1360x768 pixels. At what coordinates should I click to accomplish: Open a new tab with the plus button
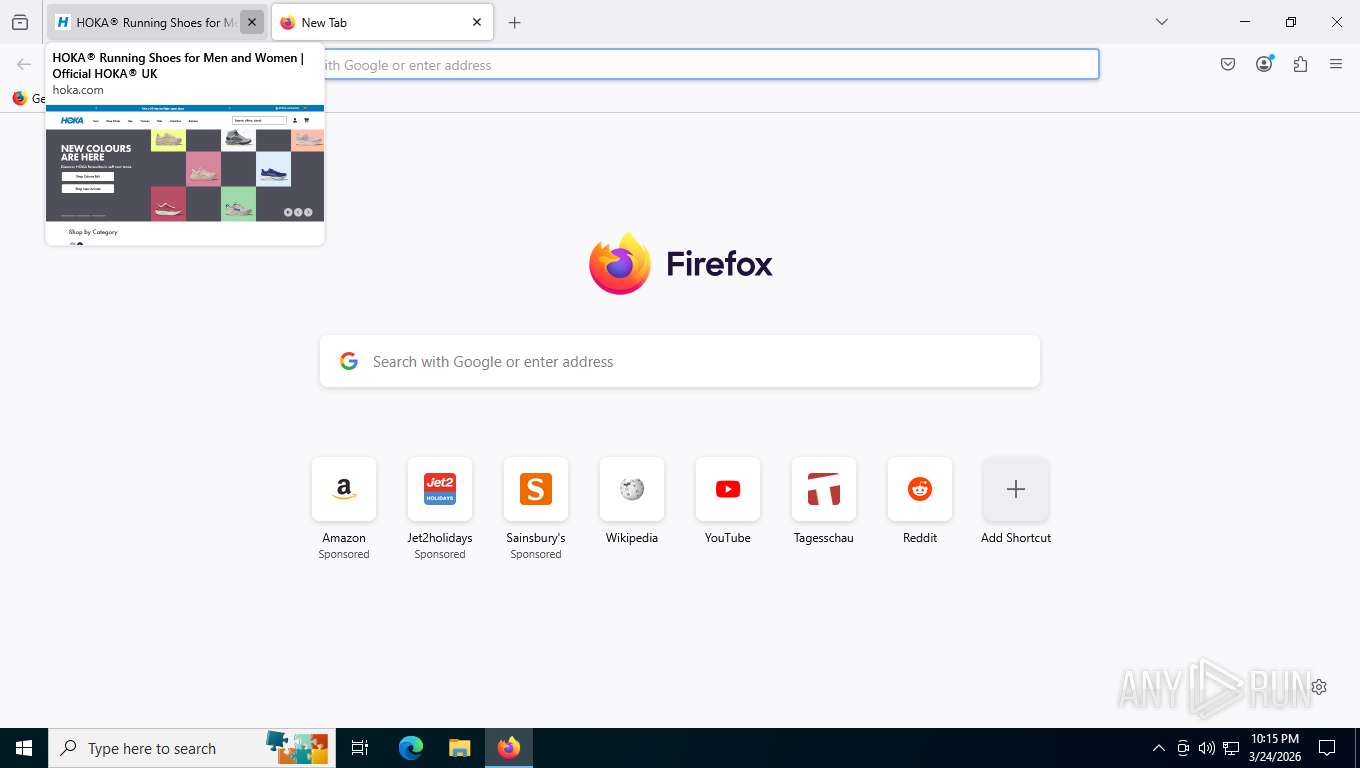coord(515,22)
